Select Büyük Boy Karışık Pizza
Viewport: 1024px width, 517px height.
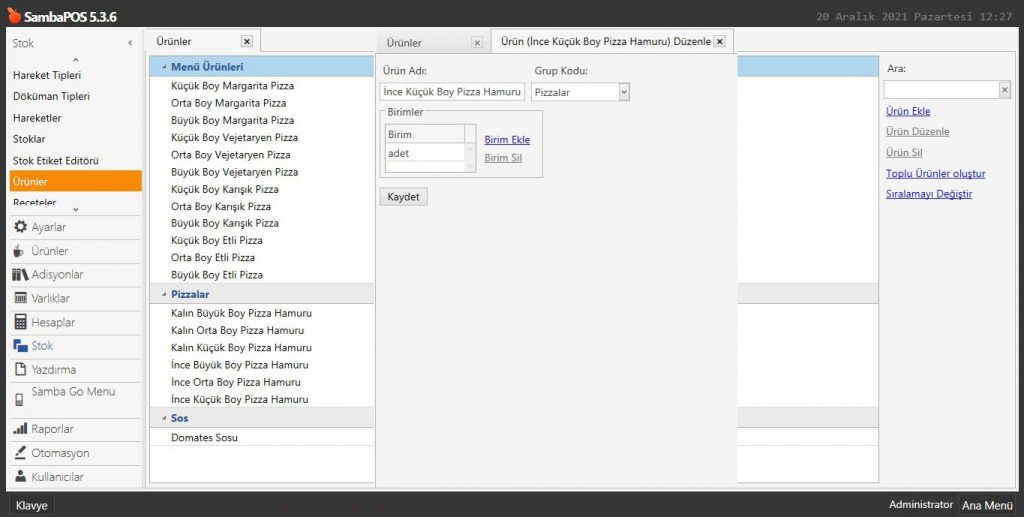pyautogui.click(x=225, y=223)
